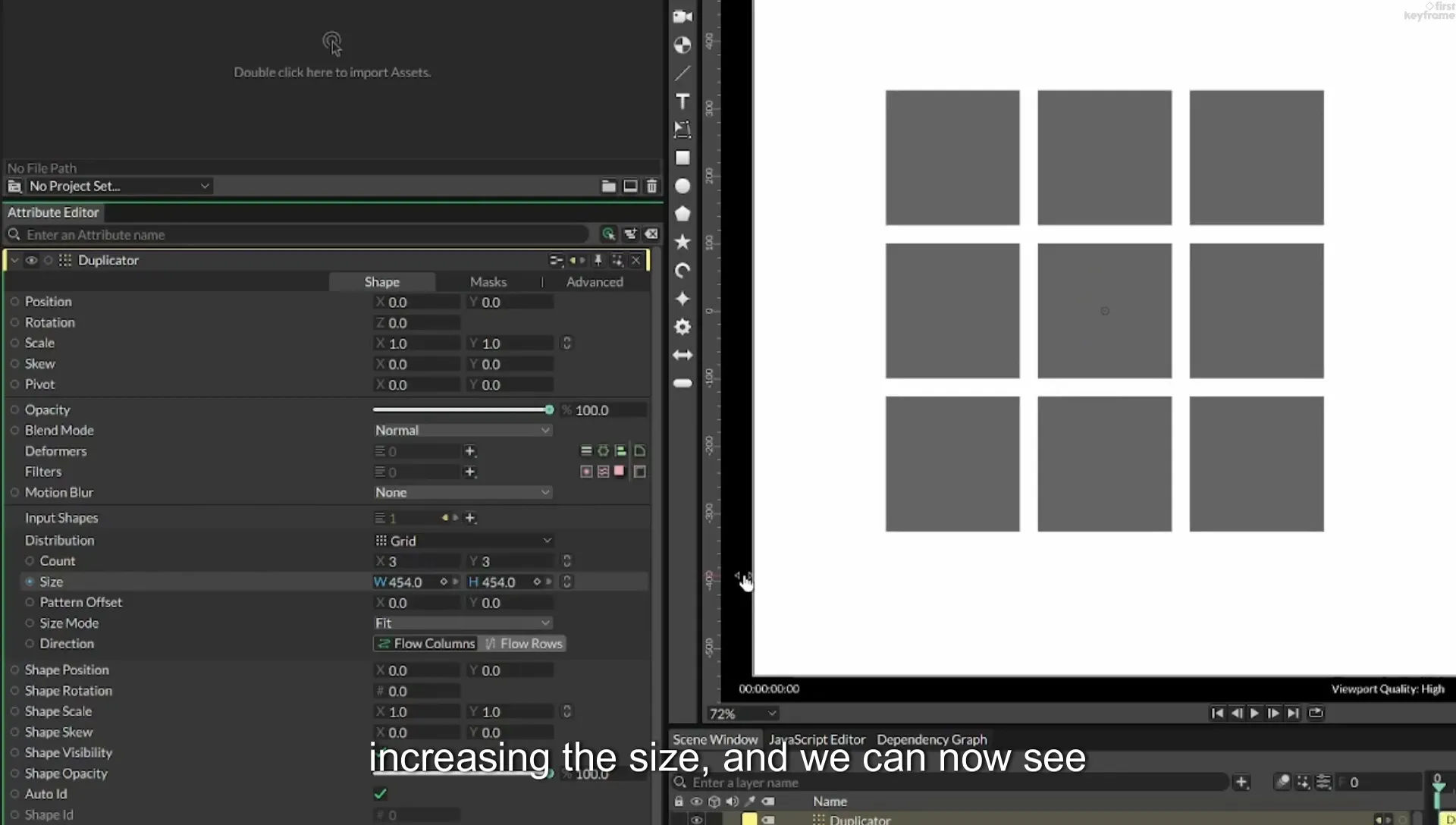This screenshot has width=1456, height=825.
Task: Select Flow Columns direction
Action: 426,644
